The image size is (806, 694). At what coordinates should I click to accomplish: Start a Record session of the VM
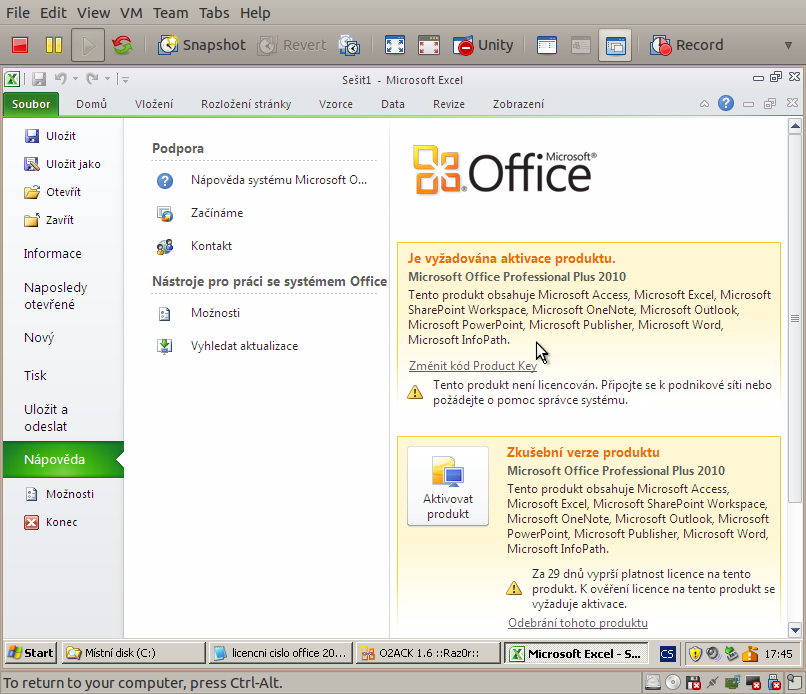[x=687, y=45]
